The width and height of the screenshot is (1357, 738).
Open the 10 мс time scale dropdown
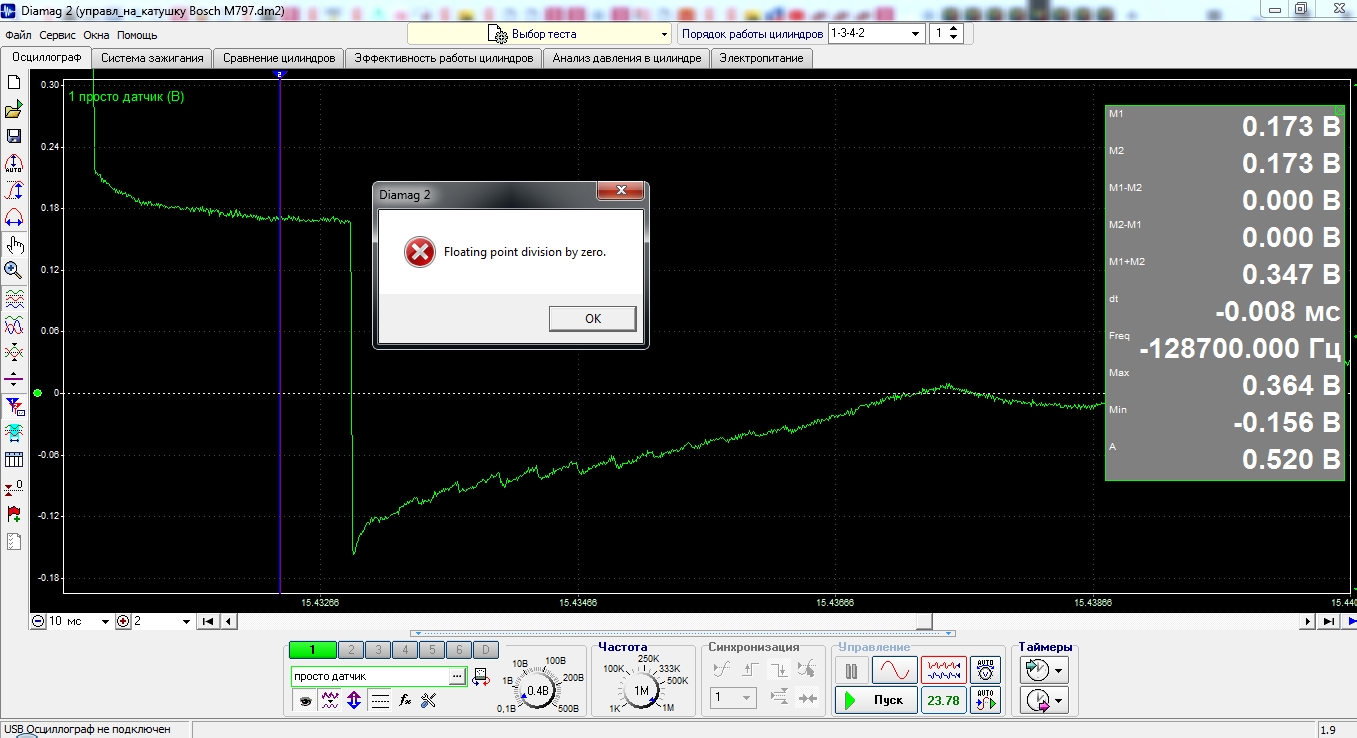click(79, 621)
